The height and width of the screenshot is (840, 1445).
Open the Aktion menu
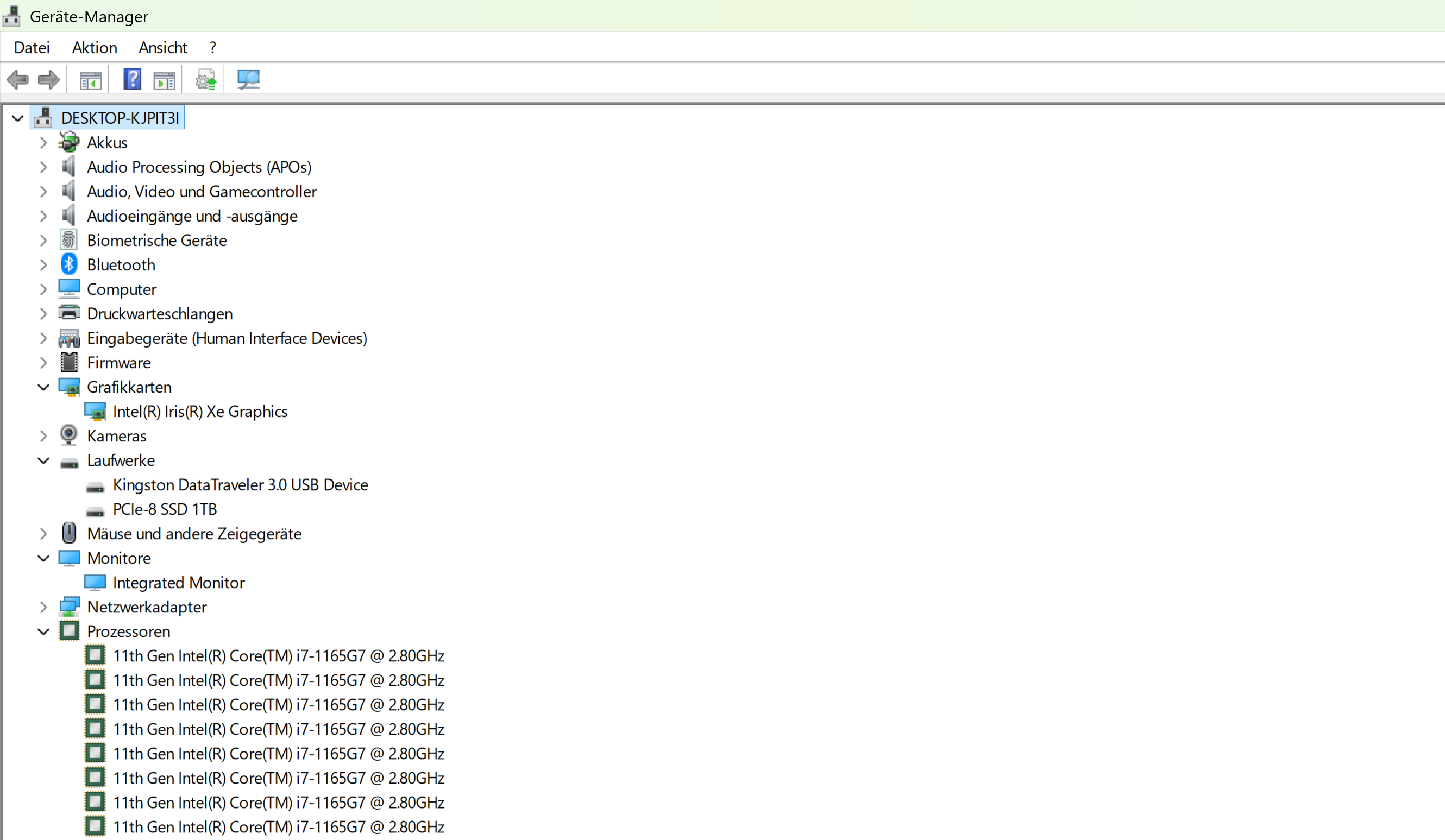(95, 48)
